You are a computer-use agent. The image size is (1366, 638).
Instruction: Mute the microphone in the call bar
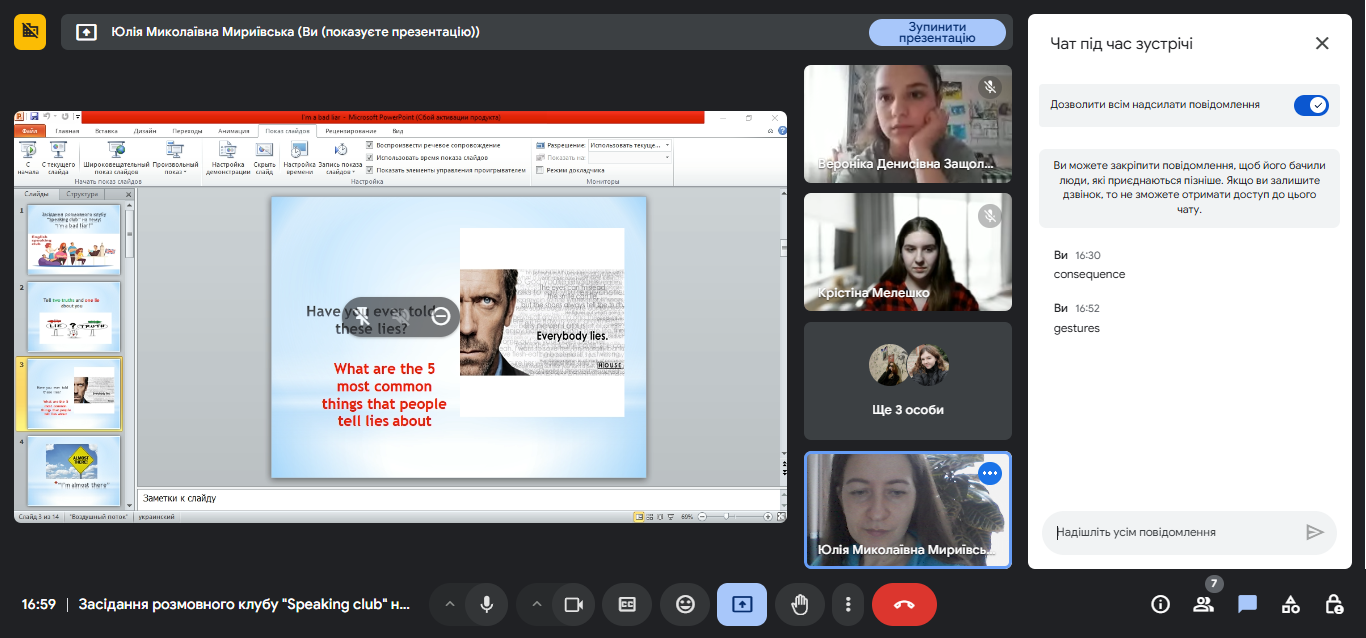click(487, 604)
